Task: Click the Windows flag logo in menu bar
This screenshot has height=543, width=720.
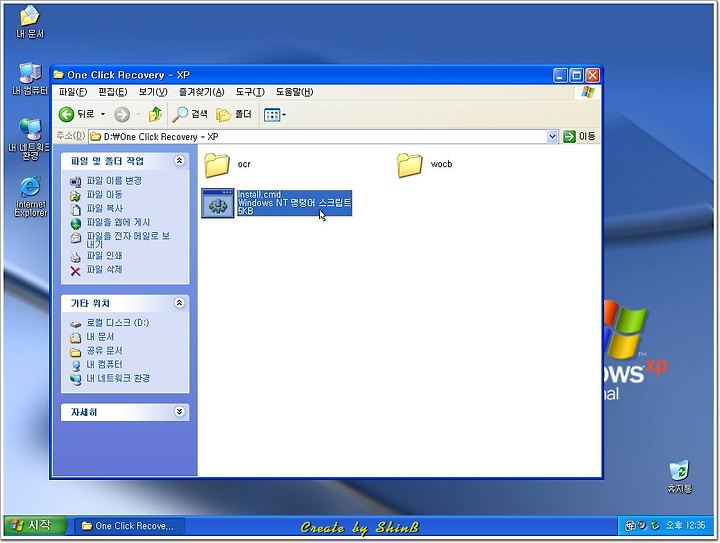Action: [588, 92]
